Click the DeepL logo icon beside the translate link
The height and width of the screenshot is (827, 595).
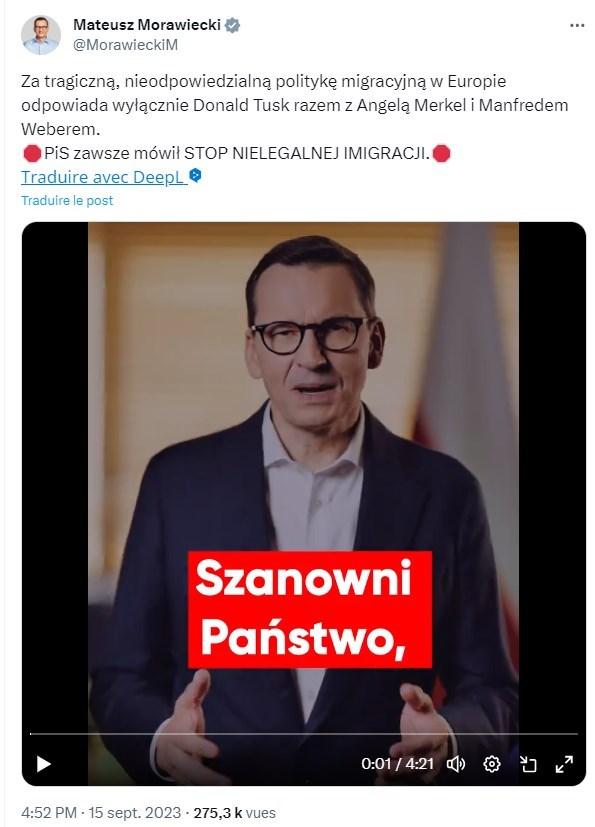tap(195, 176)
